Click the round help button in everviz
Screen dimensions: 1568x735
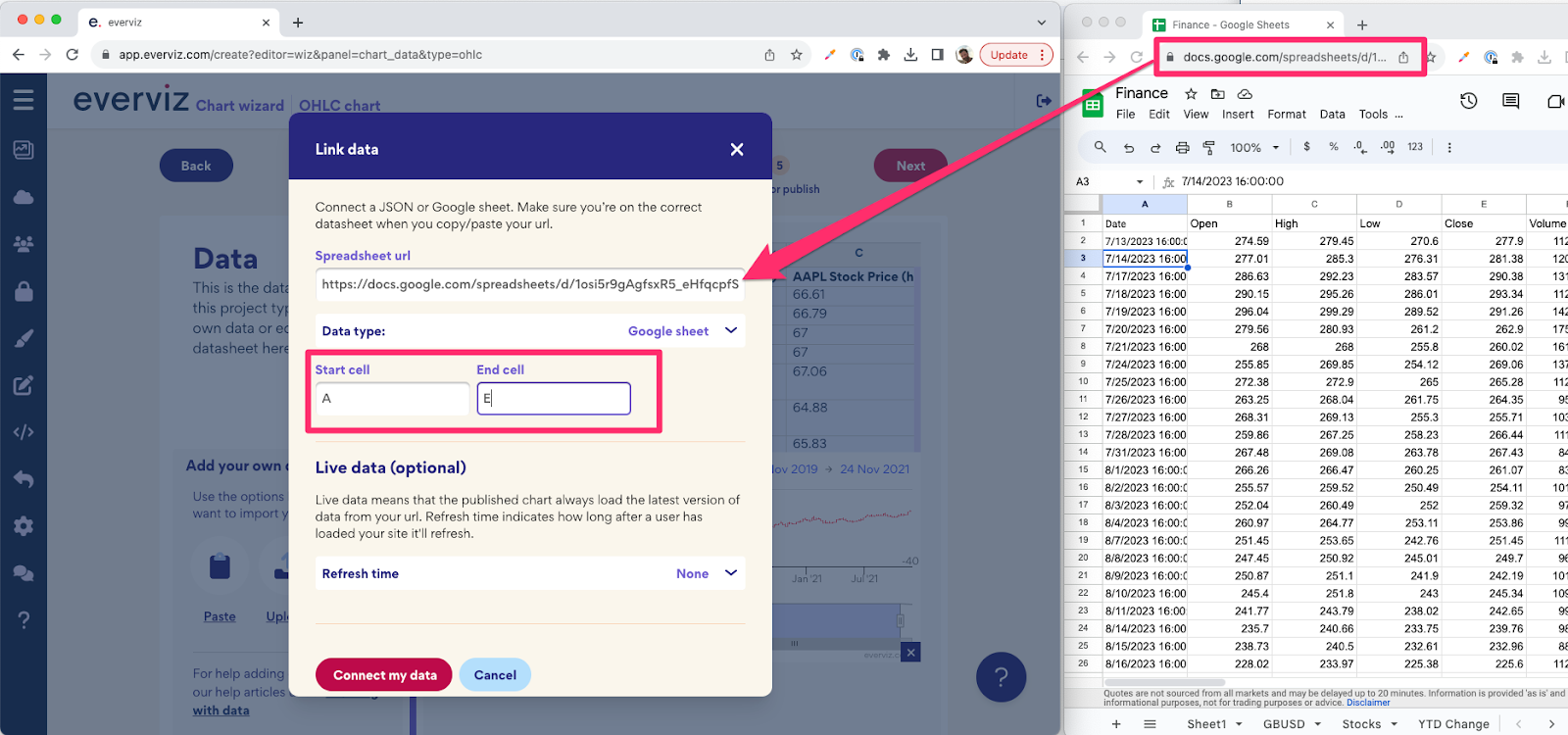[x=1001, y=677]
